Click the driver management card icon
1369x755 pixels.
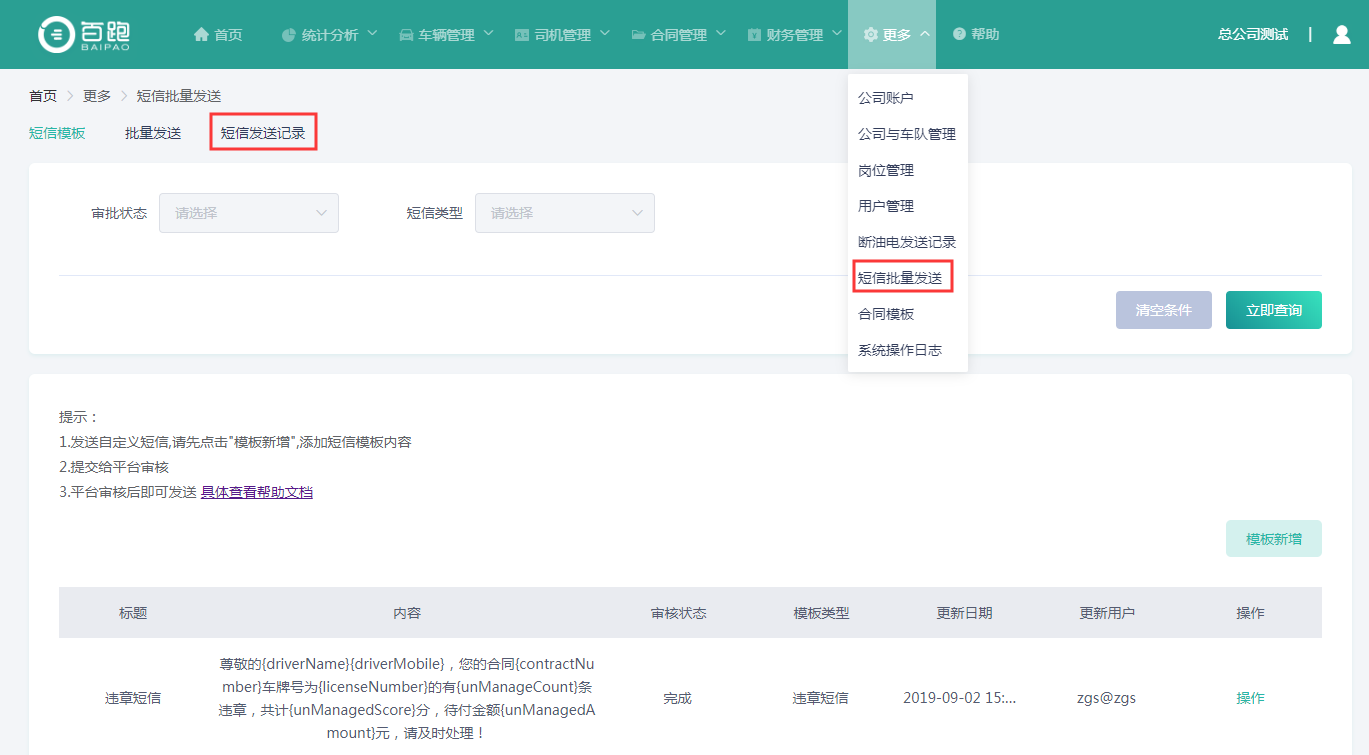pyautogui.click(x=521, y=35)
